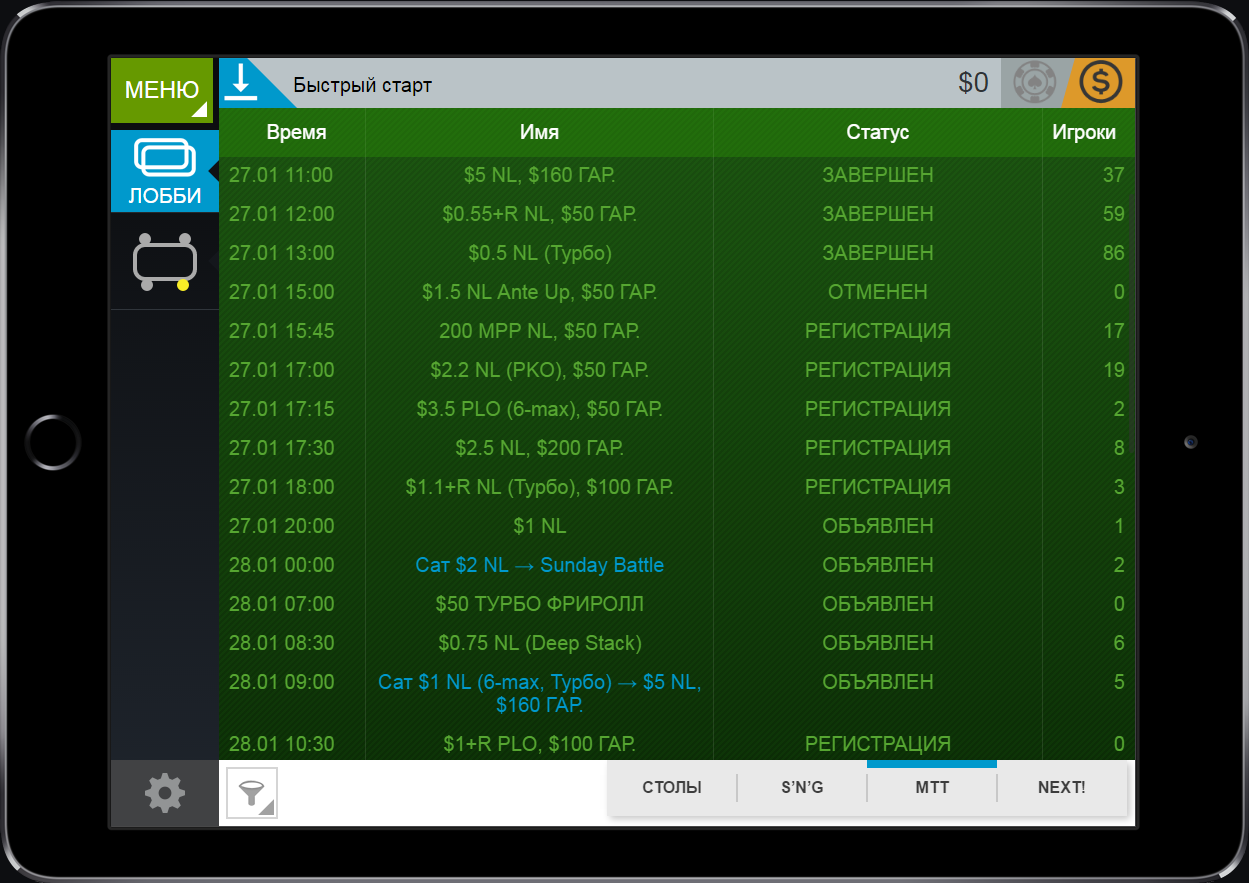
Task: Sort by the Время column header
Action: coord(296,132)
